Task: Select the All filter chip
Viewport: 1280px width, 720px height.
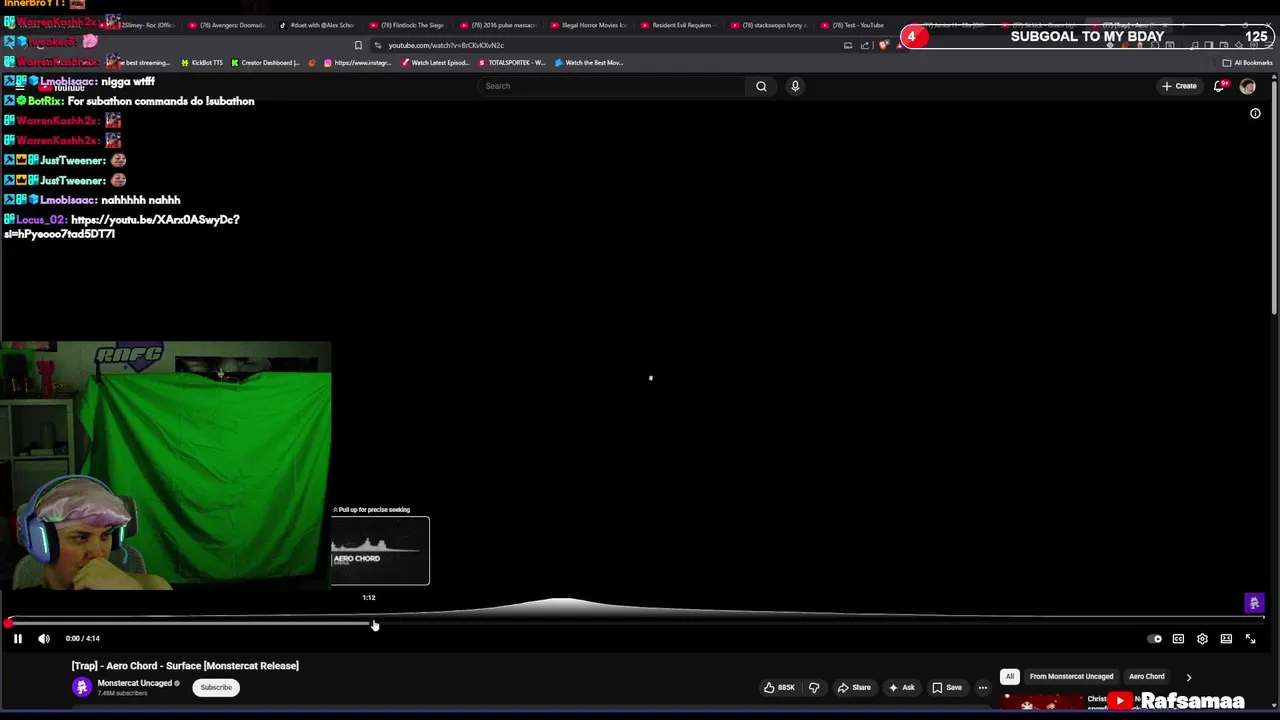Action: tap(1010, 676)
